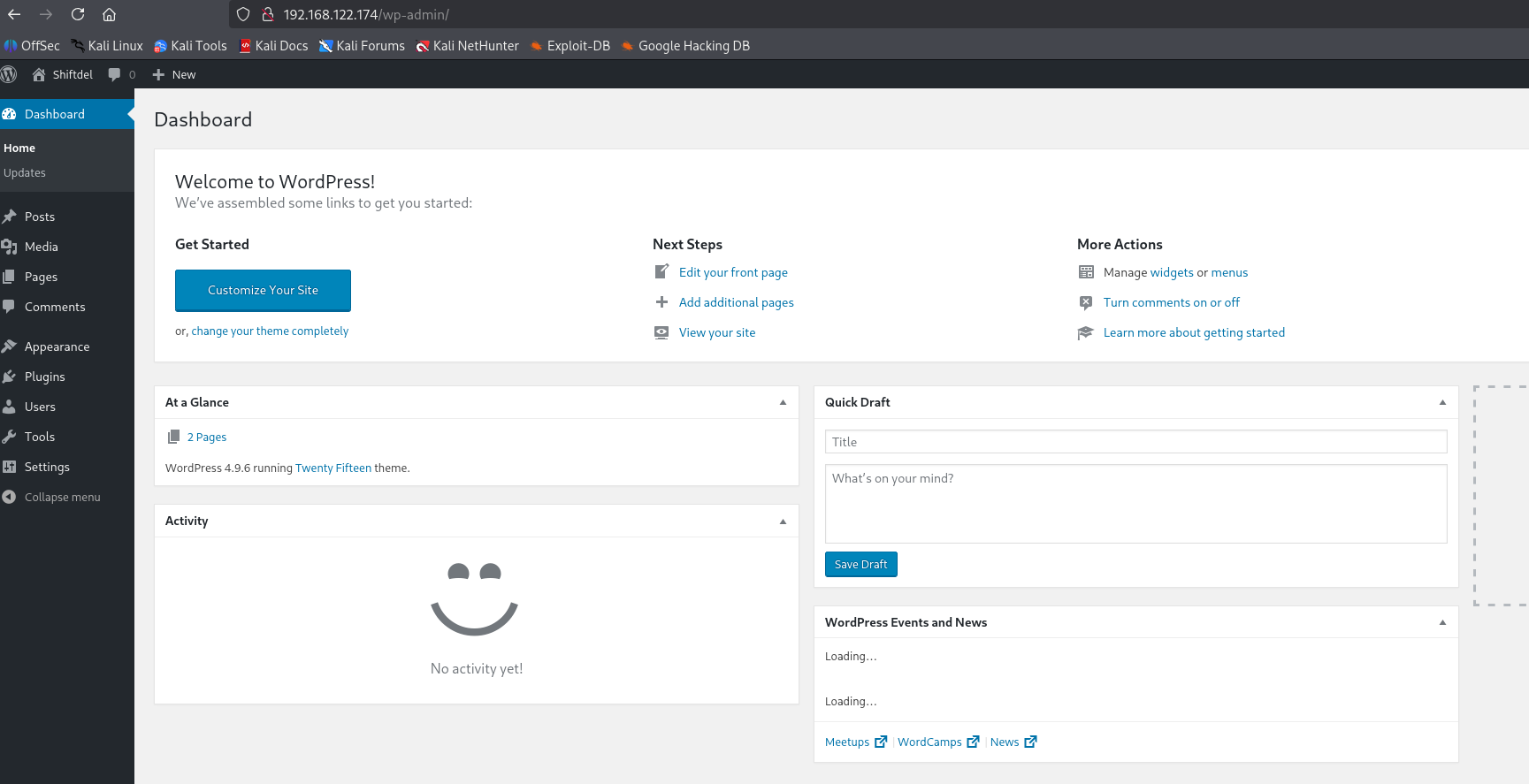The height and width of the screenshot is (784, 1529).
Task: Click the Settings sliders icon
Action: [9, 467]
